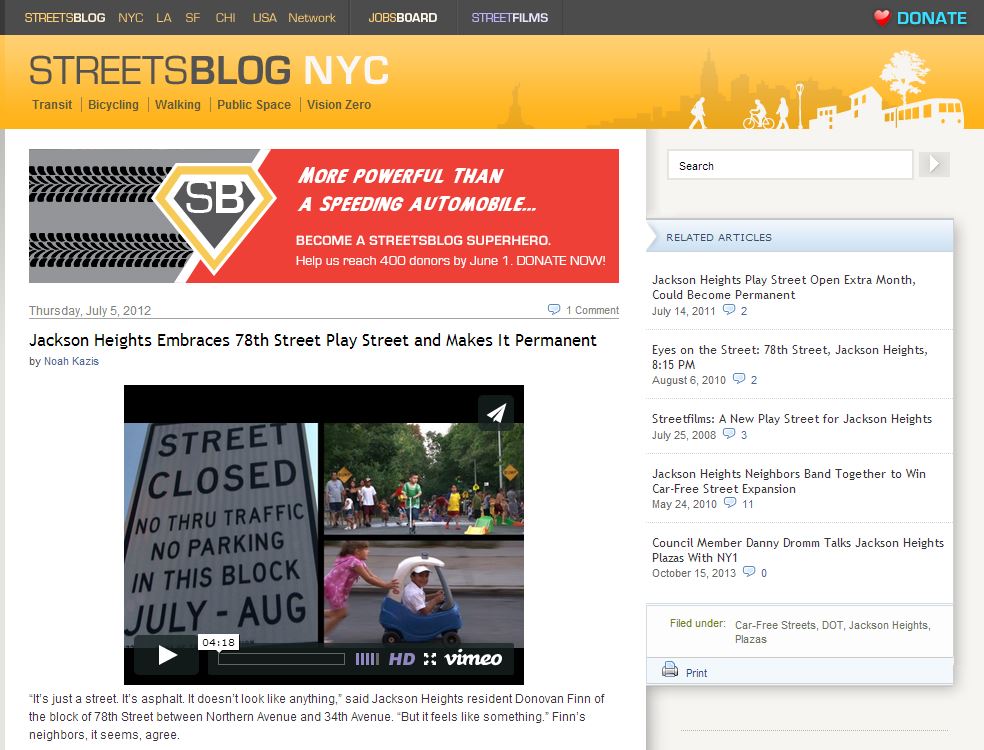
Task: Click the Streetsblog NYC header logo
Action: click(x=209, y=70)
